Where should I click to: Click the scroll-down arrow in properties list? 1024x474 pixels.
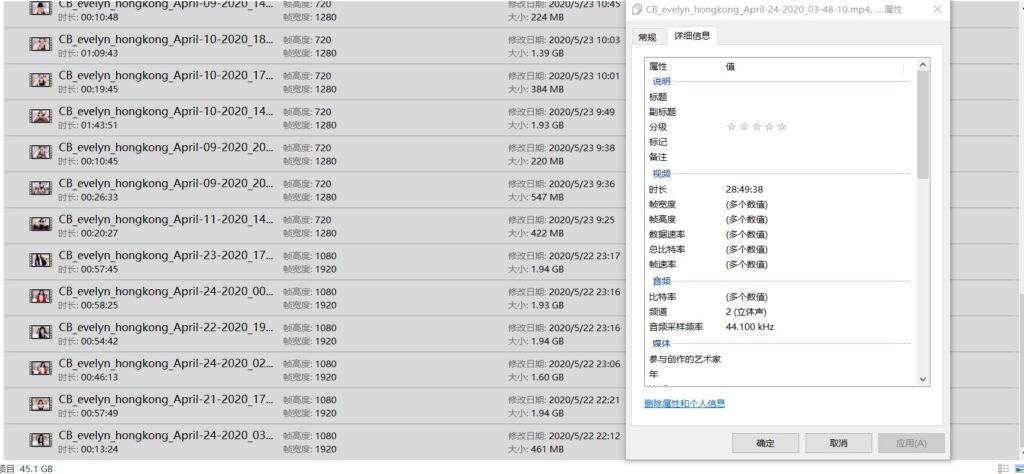tap(923, 379)
